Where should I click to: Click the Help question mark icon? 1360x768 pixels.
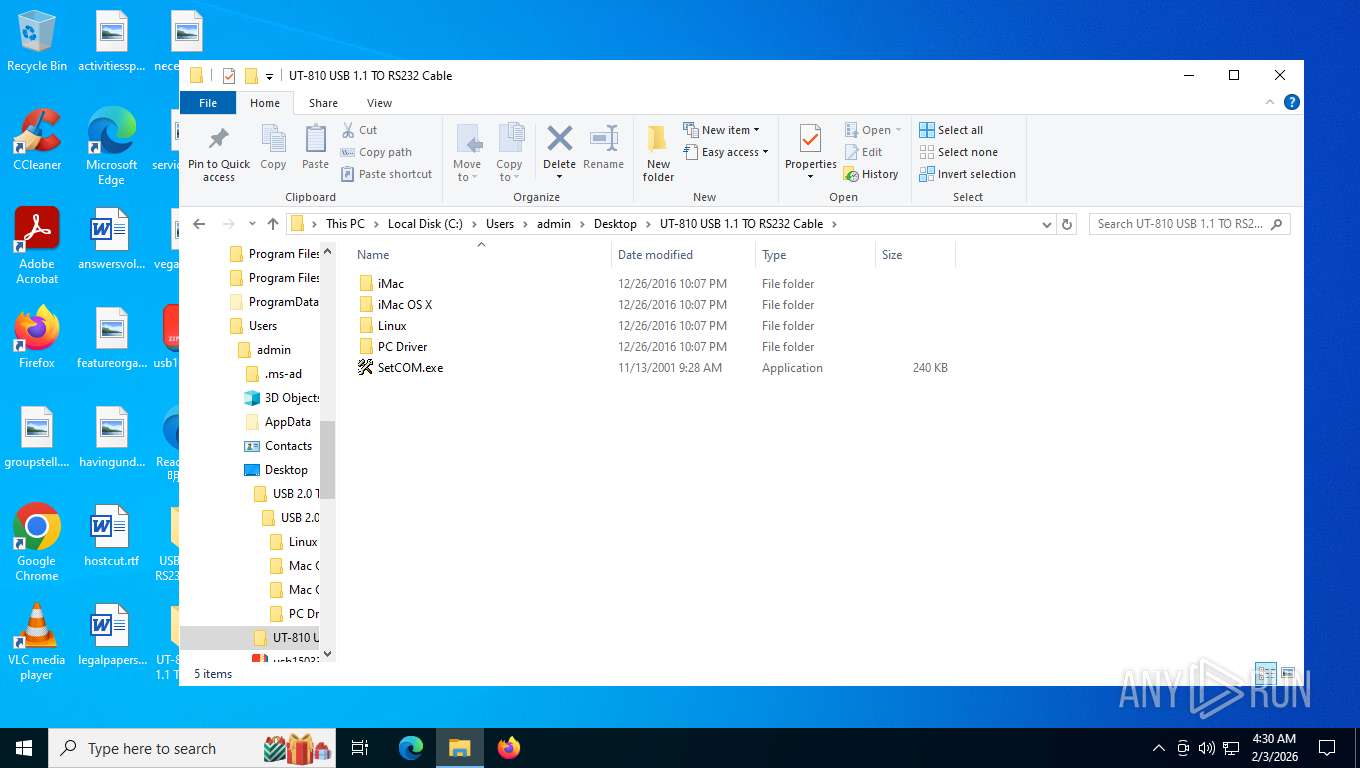1291,102
